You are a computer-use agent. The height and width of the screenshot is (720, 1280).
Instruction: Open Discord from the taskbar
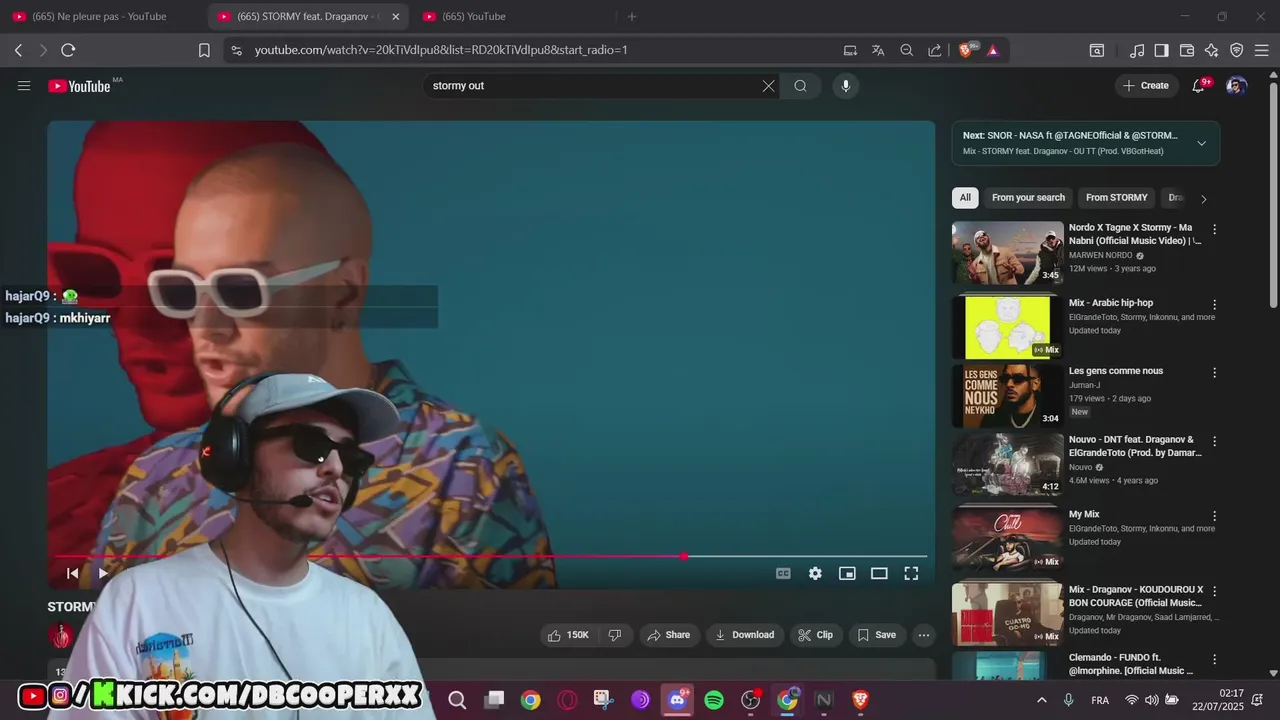(x=677, y=700)
